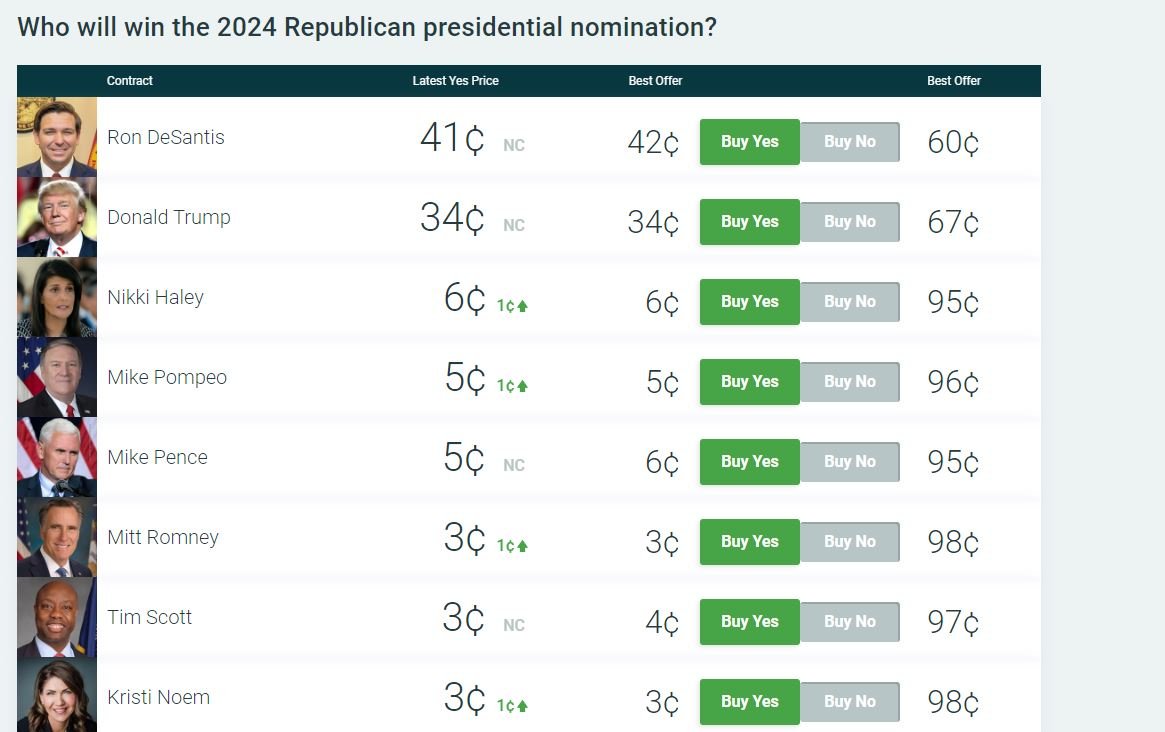Click the green up-arrow price change for Nikki Haley
Viewport: 1165px width, 732px height.
tap(513, 305)
